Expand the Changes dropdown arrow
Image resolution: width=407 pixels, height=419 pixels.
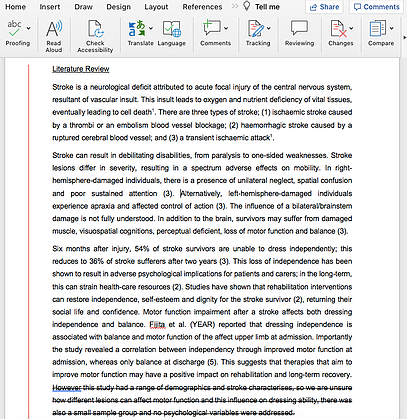[351, 28]
